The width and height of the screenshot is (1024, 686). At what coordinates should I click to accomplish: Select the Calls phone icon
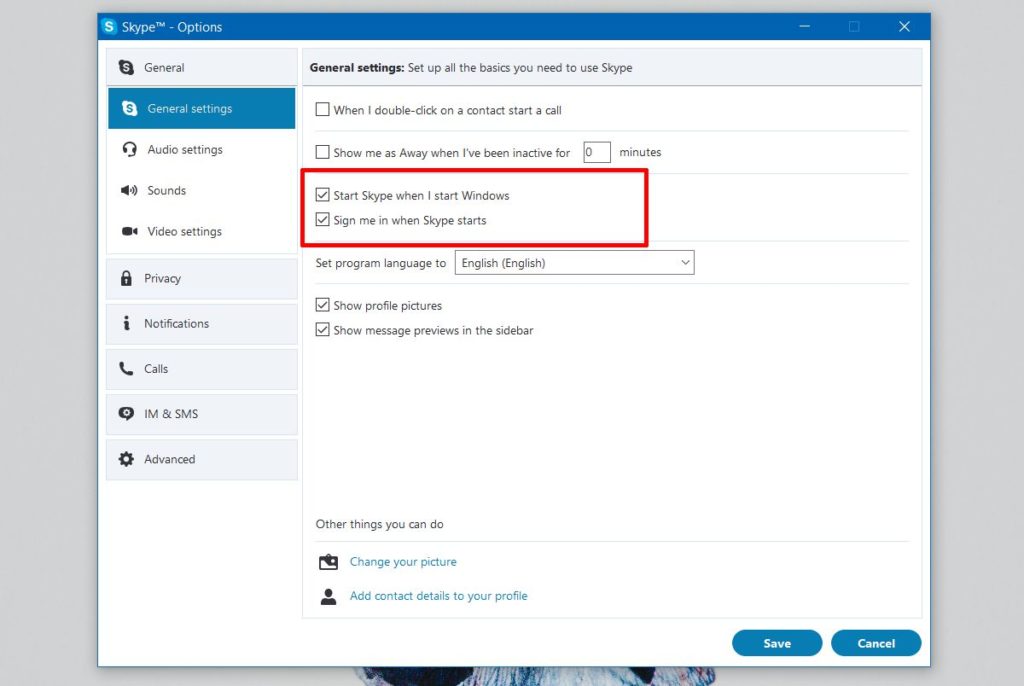tap(127, 368)
